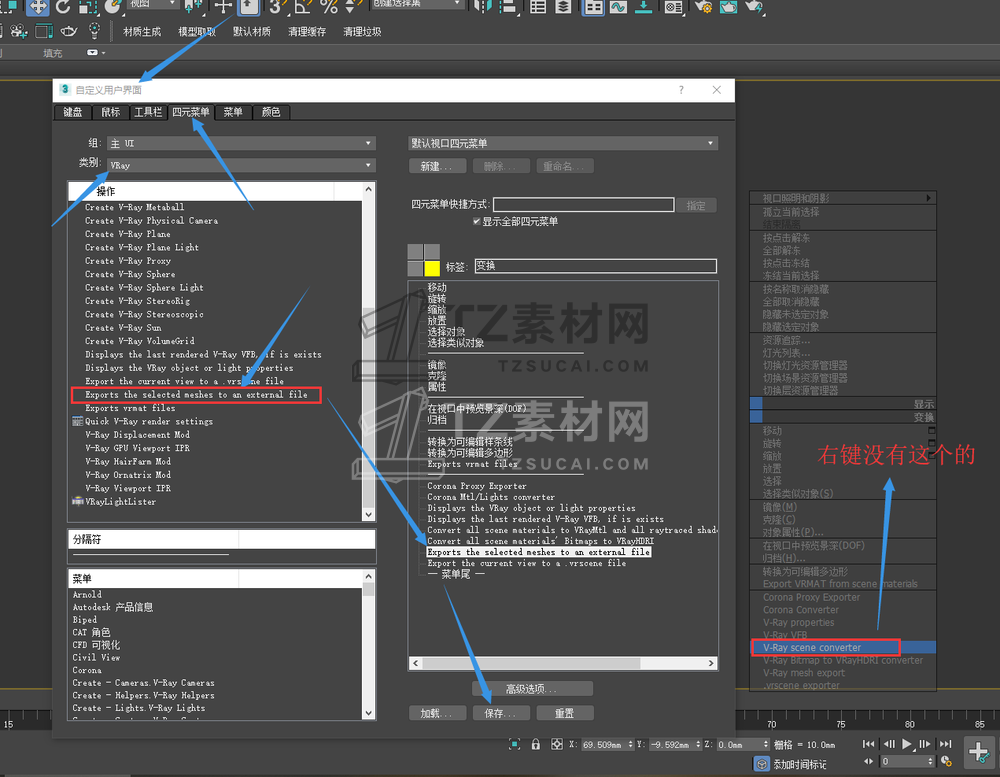Toggle the Angle Snap icon
The image size is (1000, 777).
(302, 7)
